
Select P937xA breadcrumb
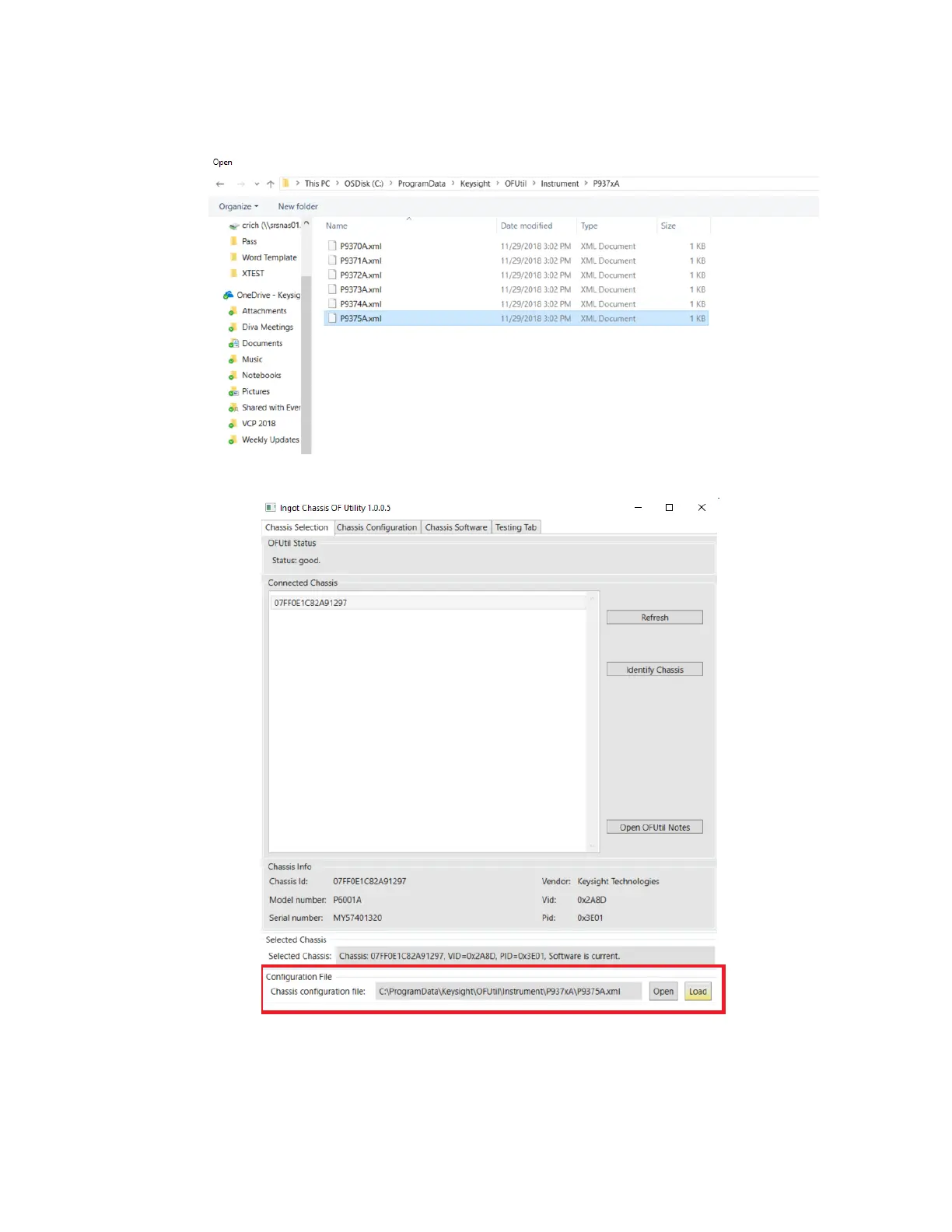click(606, 184)
